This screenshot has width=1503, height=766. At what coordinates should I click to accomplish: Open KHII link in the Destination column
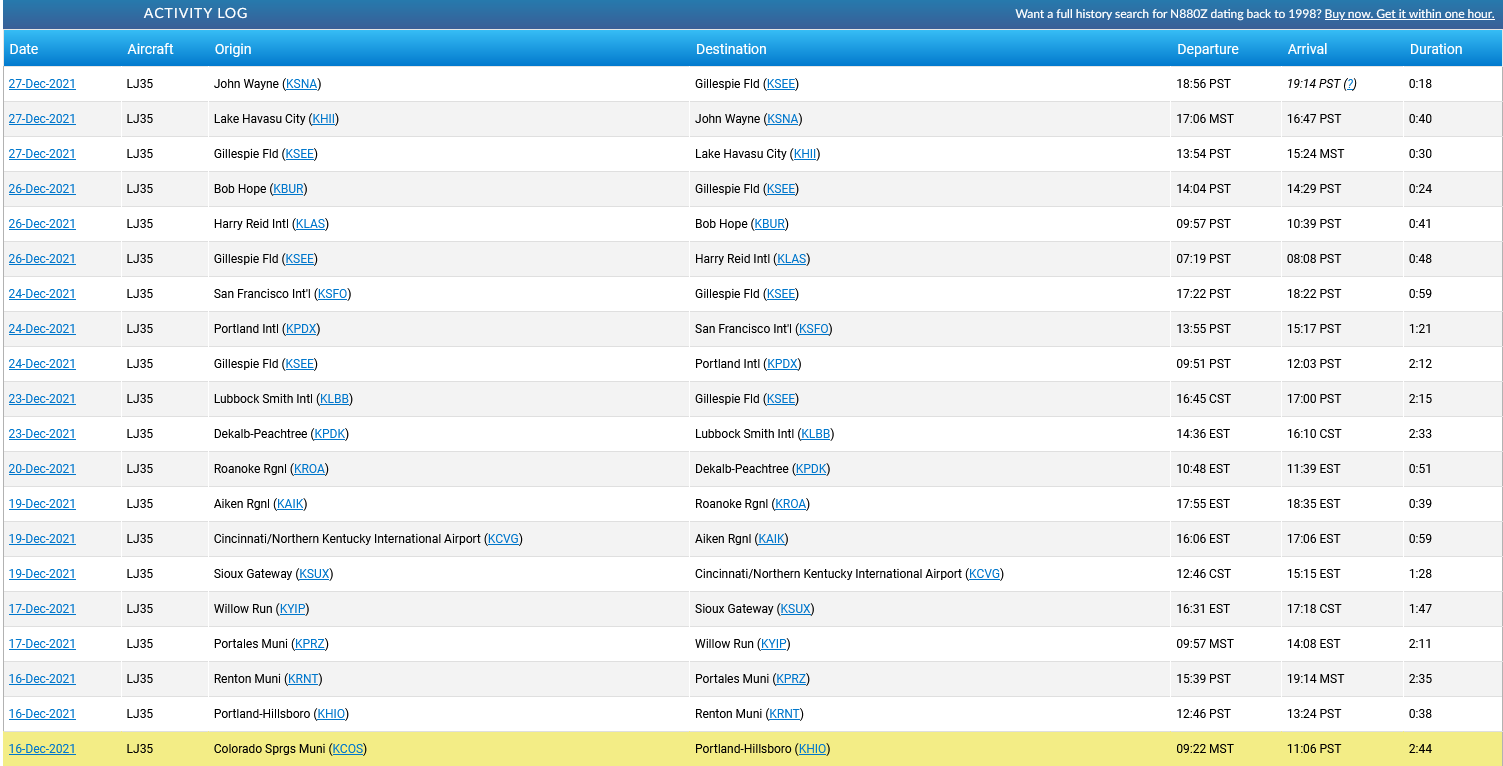(805, 154)
